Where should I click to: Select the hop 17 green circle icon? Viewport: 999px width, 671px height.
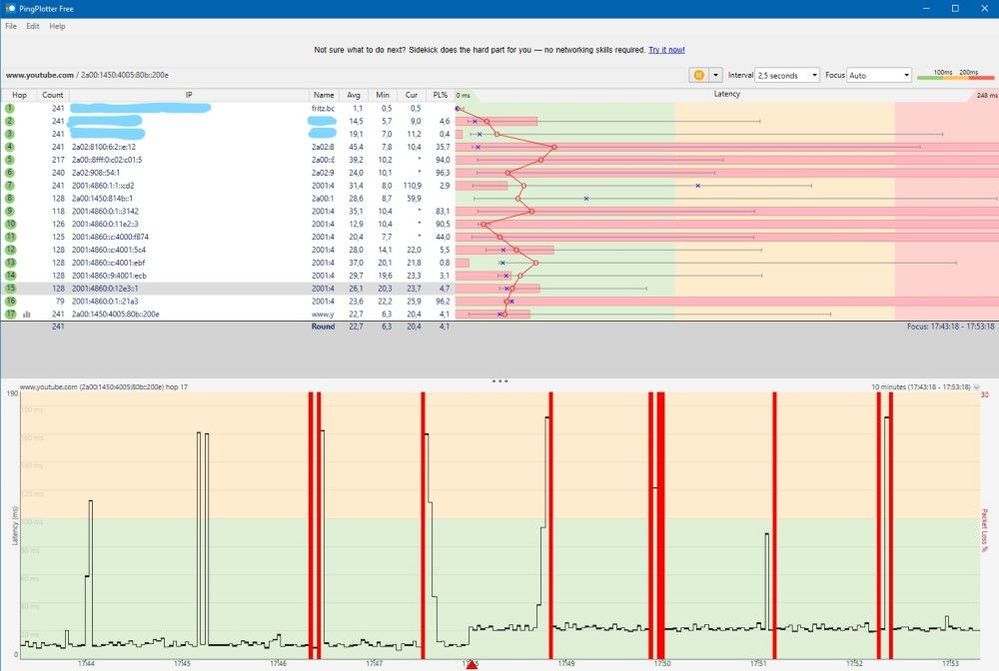[10, 314]
